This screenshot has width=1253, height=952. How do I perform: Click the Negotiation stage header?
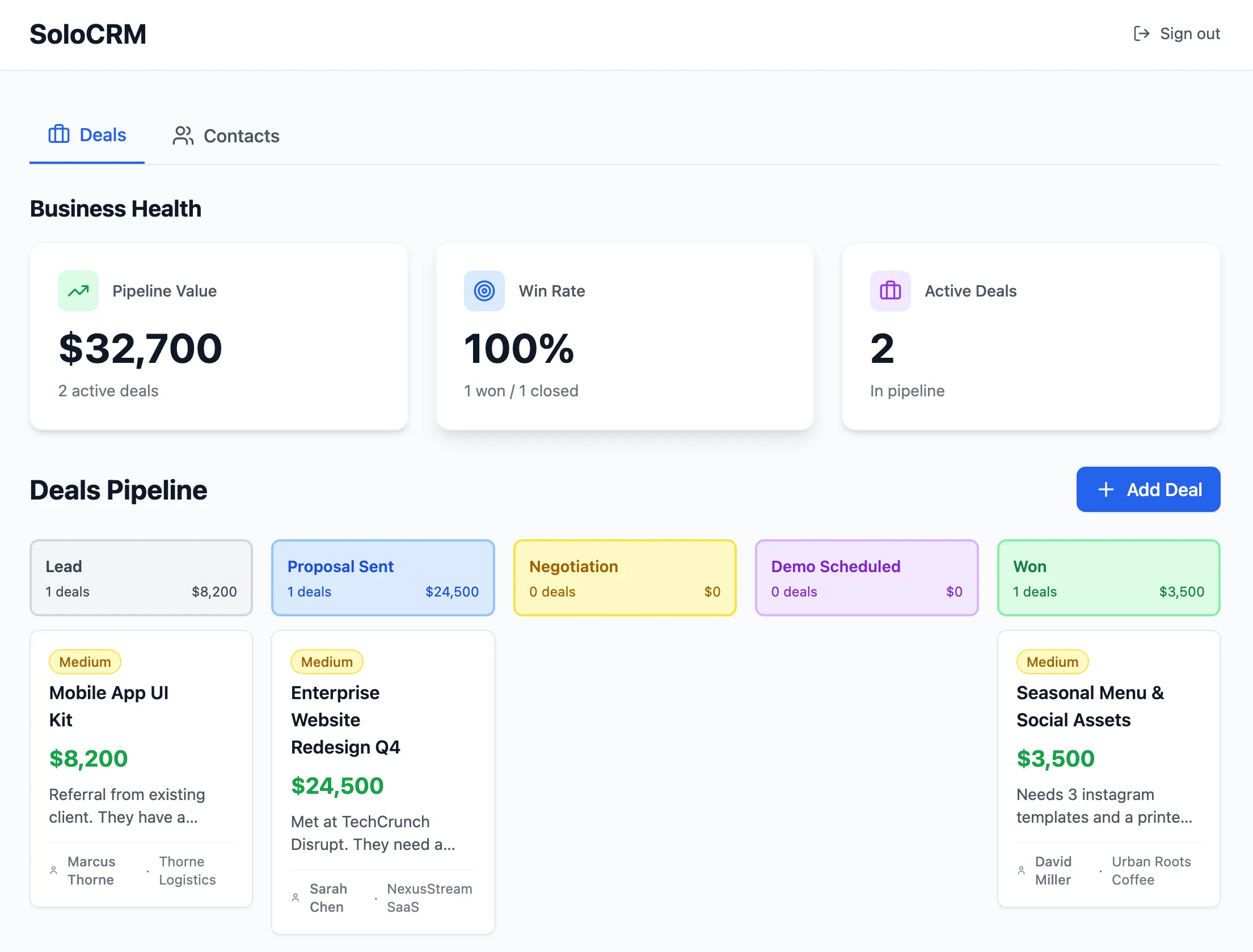[x=625, y=577]
